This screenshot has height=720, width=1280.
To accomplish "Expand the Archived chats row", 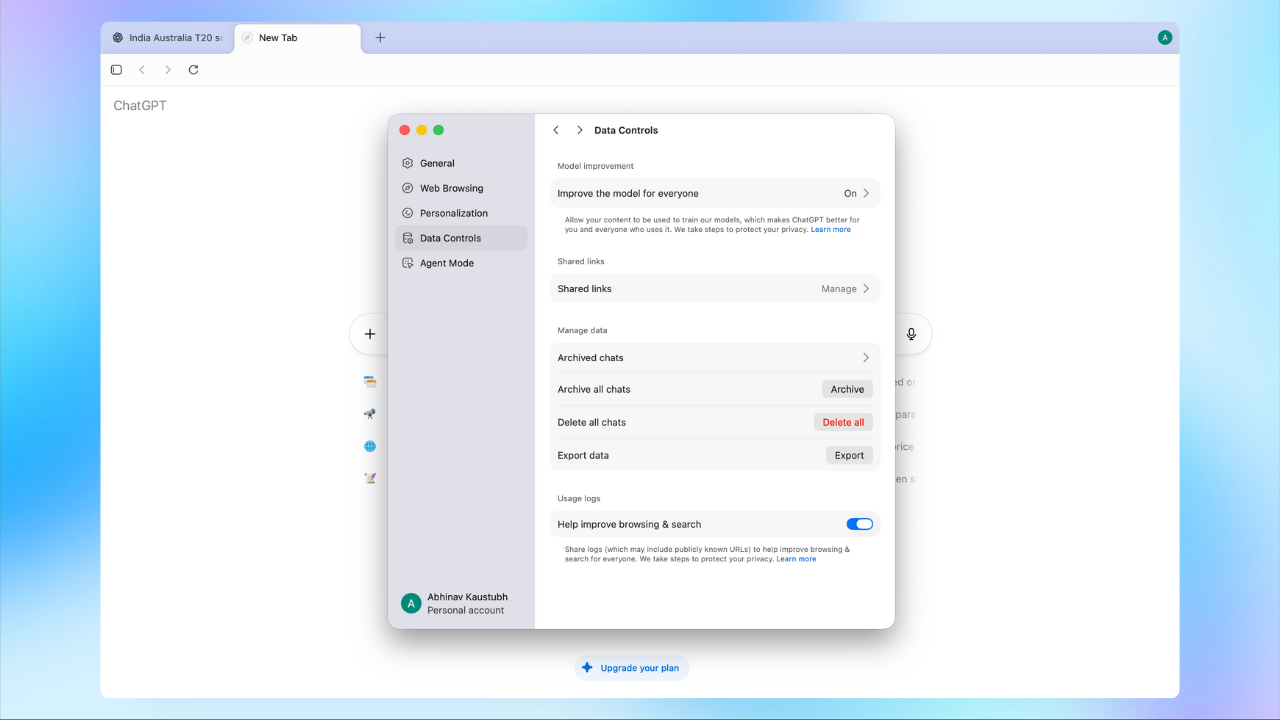I will click(715, 358).
